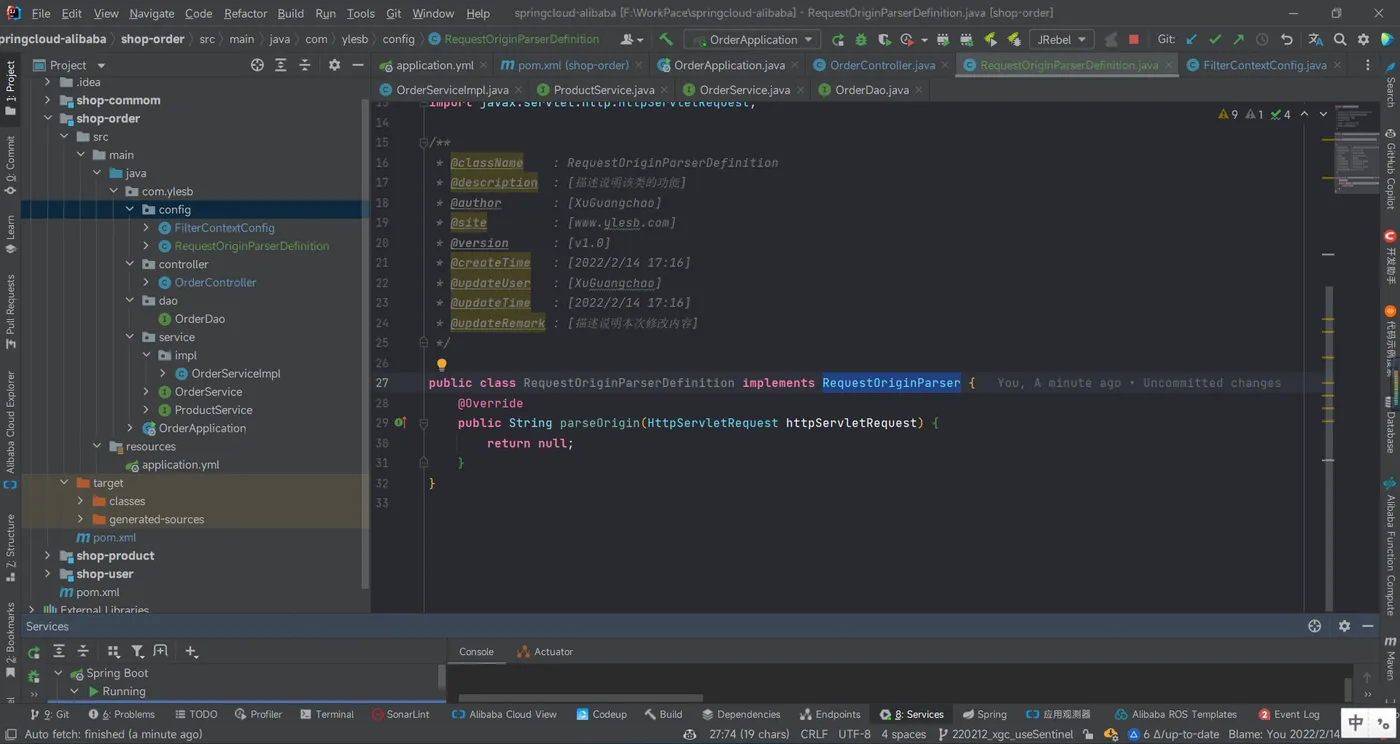Open IDE settings gear in main toolbar
This screenshot has width=1400, height=744.
(1364, 40)
